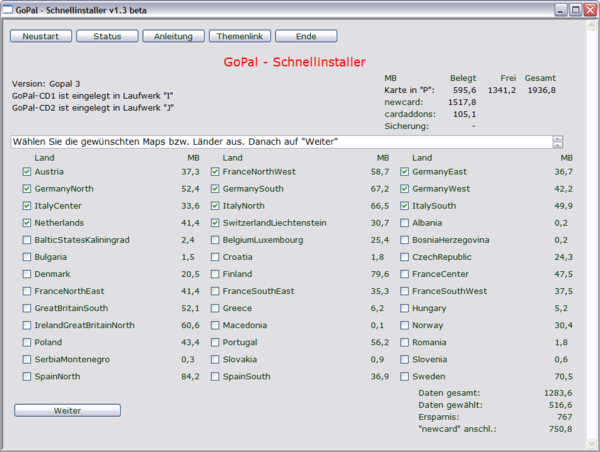Image resolution: width=600 pixels, height=452 pixels.
Task: Click the Daten gewählt value 516,6
Action: (x=561, y=405)
